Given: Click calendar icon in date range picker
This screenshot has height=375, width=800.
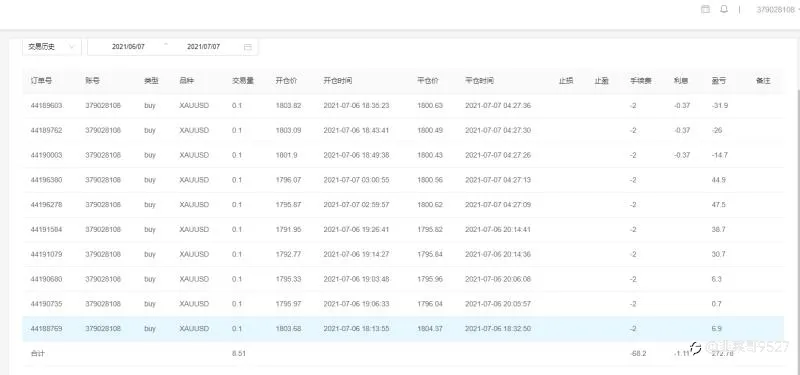Looking at the screenshot, I should pos(247,47).
